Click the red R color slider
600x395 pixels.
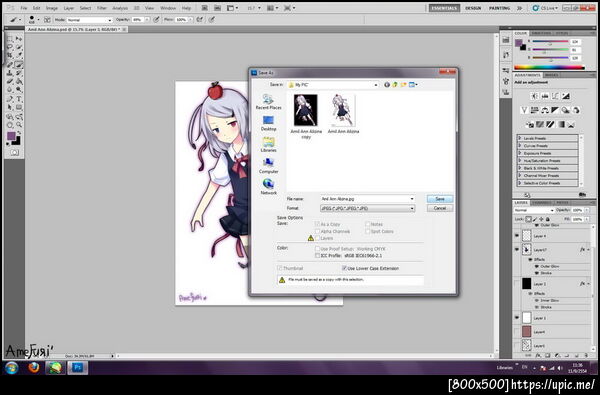[550, 41]
